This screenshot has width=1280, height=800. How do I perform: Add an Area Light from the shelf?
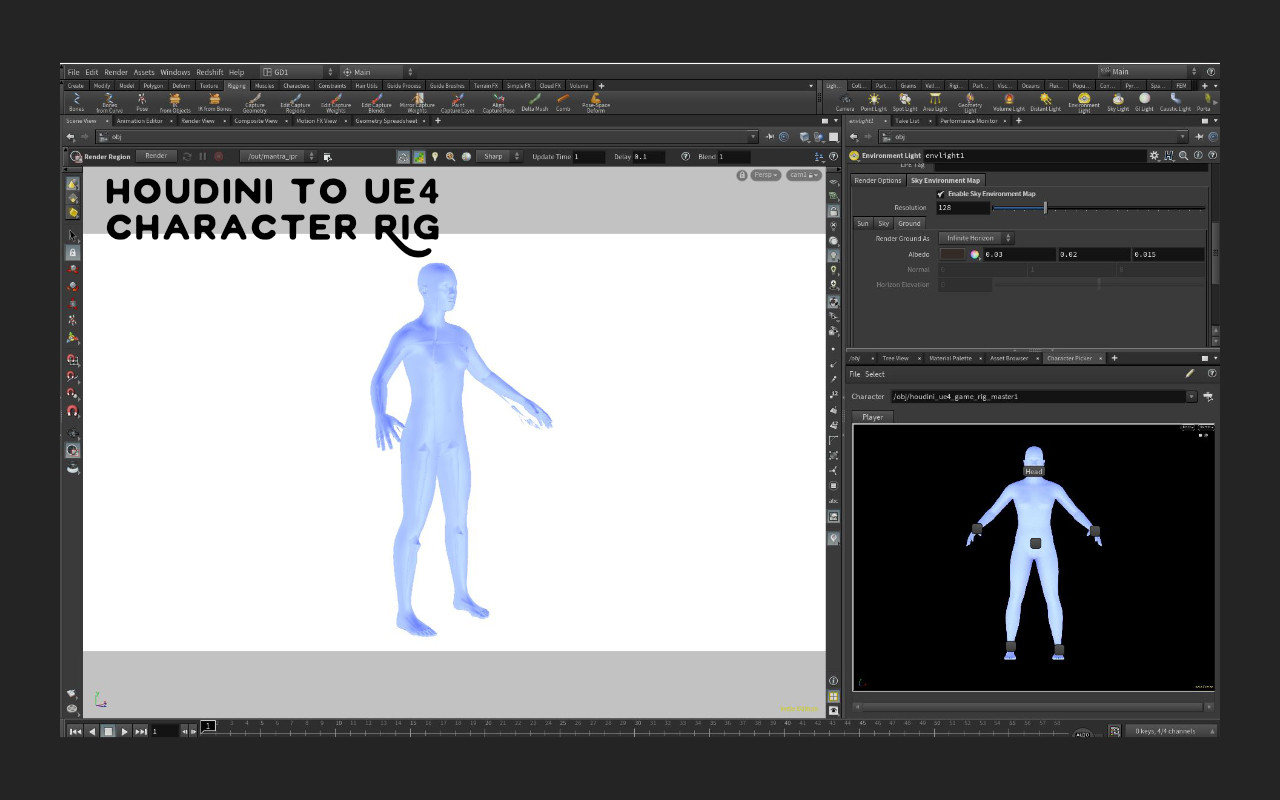[934, 102]
